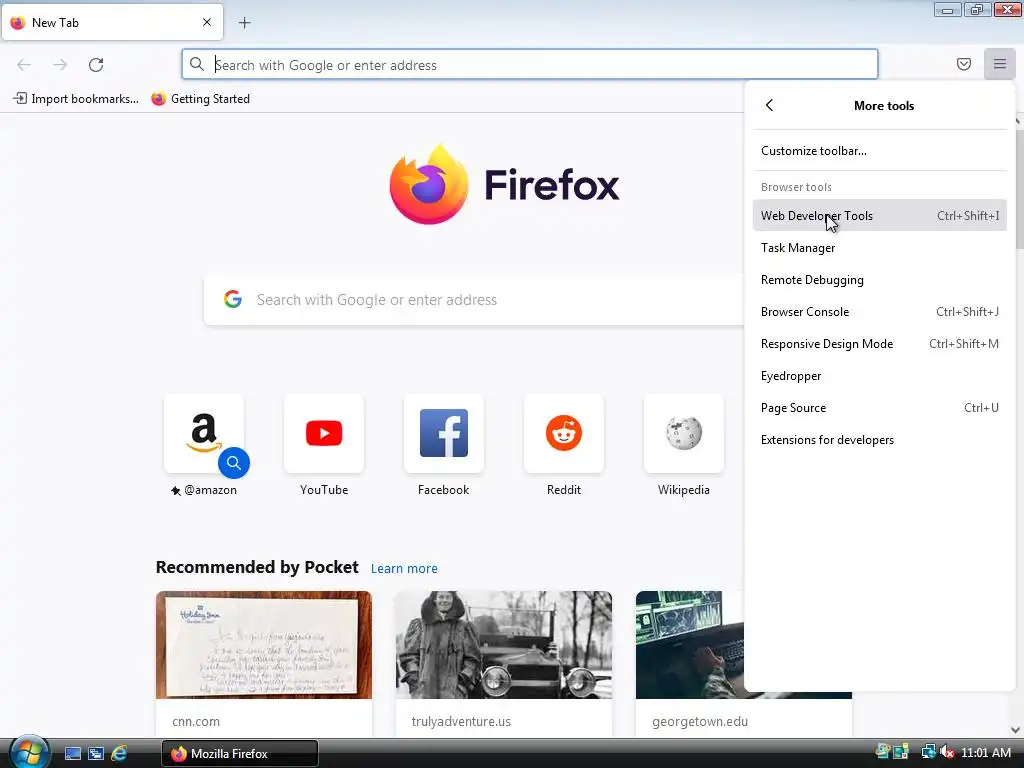1024x768 pixels.
Task: Open the Facebook top site tile
Action: click(443, 434)
